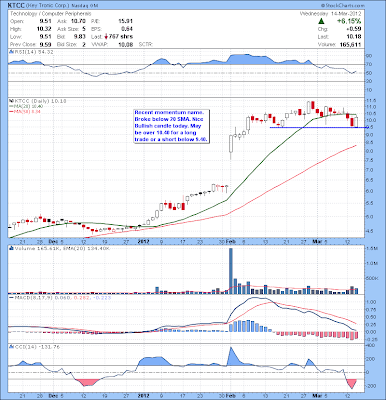386x400 pixels.
Task: Click the Ask Size 5 value
Action: click(x=84, y=29)
